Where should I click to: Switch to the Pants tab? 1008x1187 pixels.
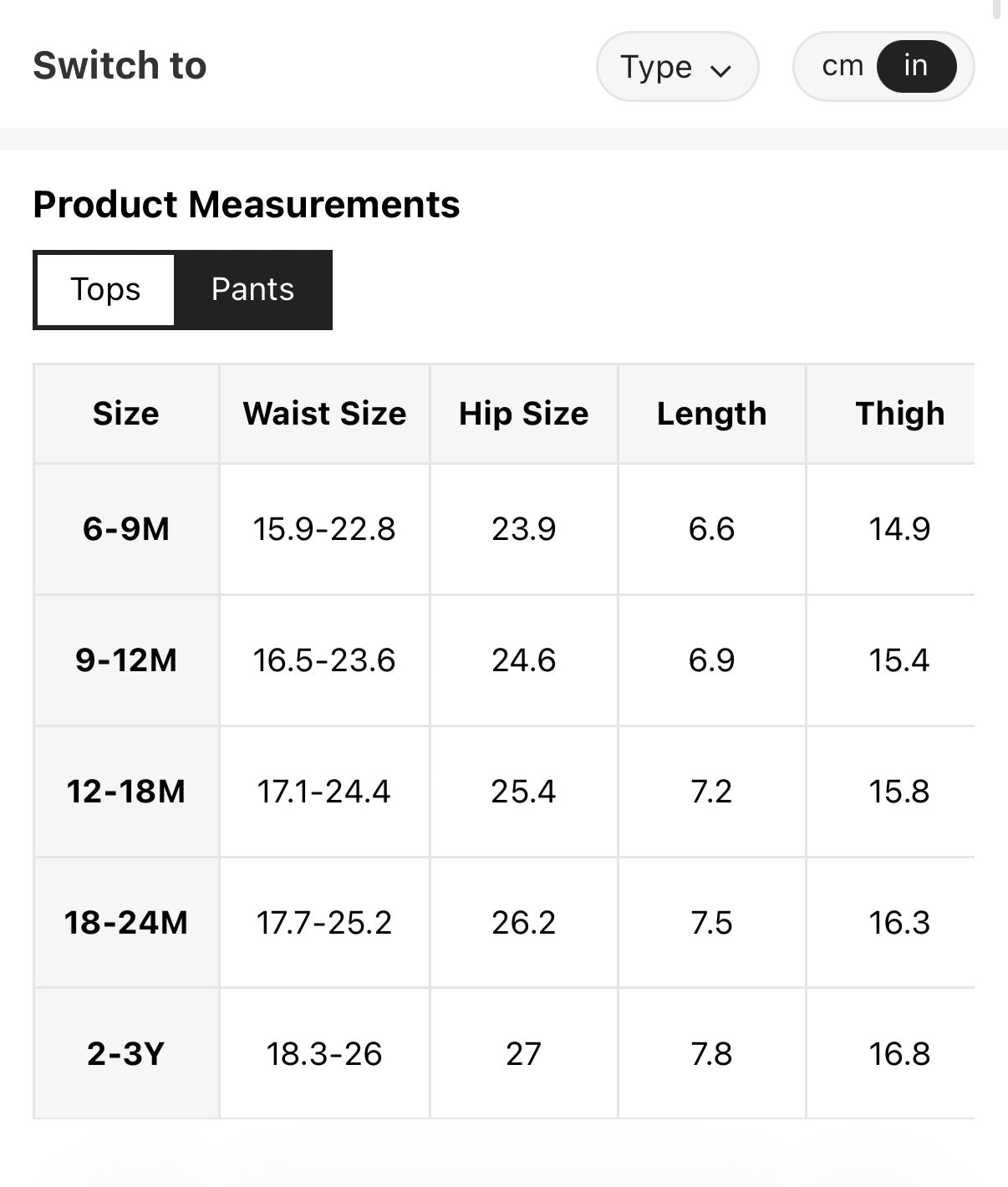[252, 289]
